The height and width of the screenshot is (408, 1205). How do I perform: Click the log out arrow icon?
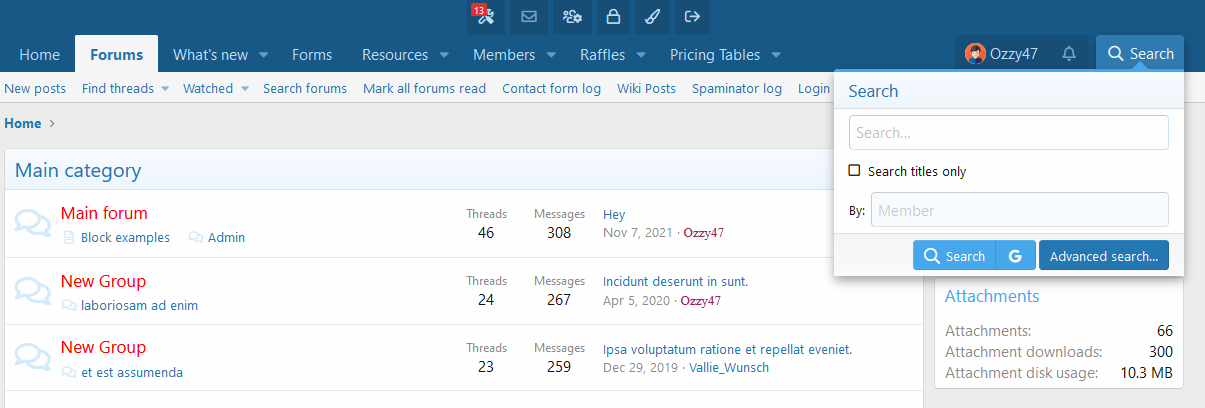pyautogui.click(x=691, y=17)
